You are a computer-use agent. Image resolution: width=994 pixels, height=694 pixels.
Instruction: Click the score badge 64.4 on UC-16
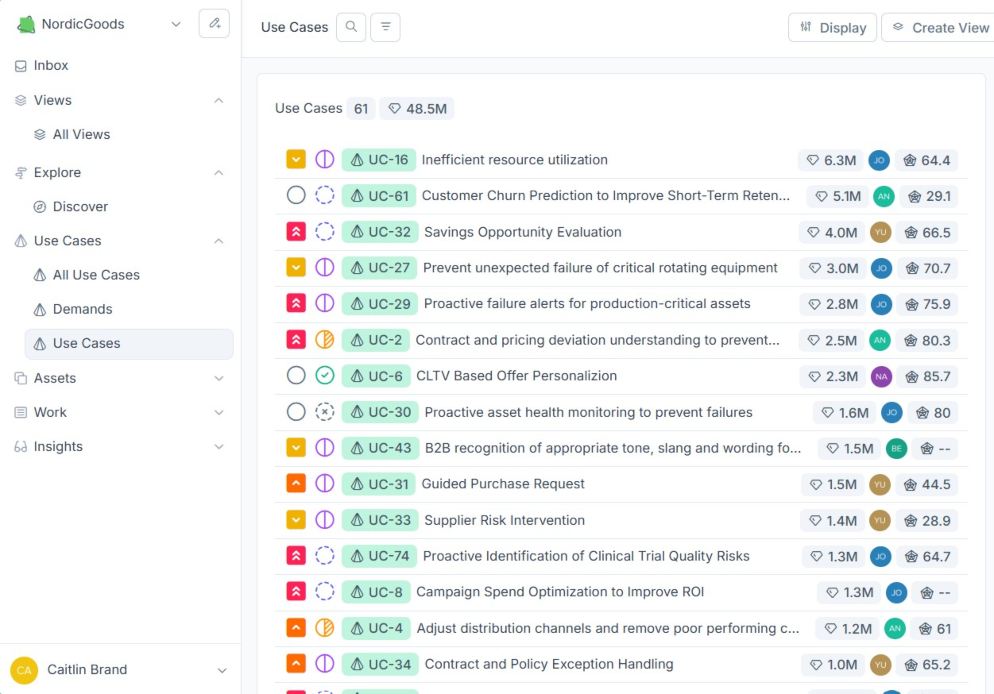[x=927, y=160]
